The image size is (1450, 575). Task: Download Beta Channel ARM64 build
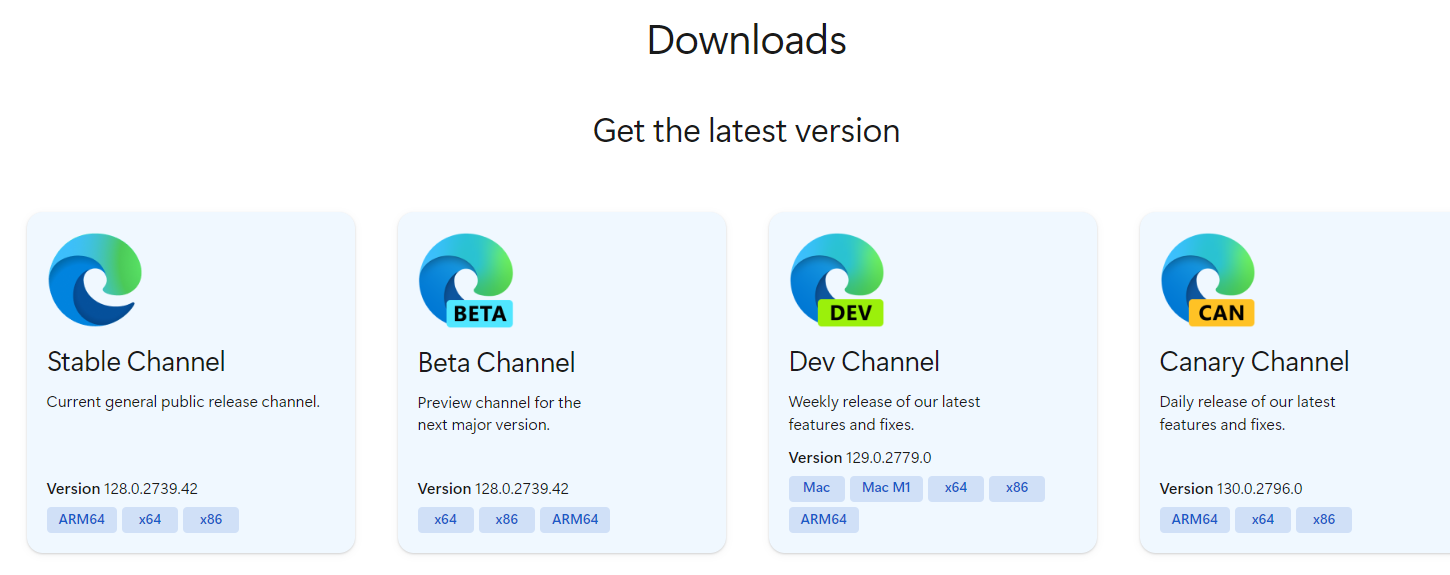tap(575, 520)
